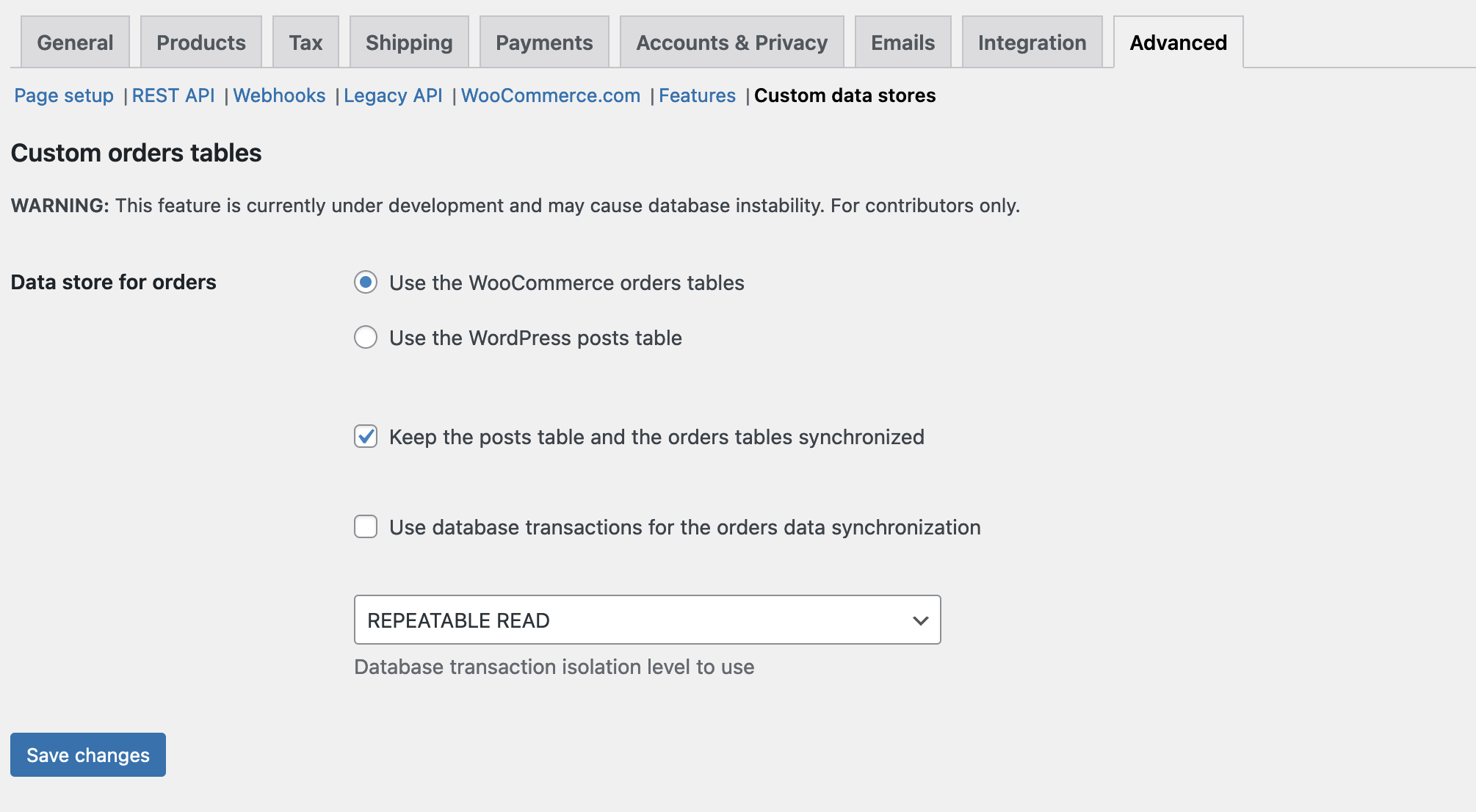Open the transaction isolation level dropdown
This screenshot has height=812, width=1476.
click(647, 620)
